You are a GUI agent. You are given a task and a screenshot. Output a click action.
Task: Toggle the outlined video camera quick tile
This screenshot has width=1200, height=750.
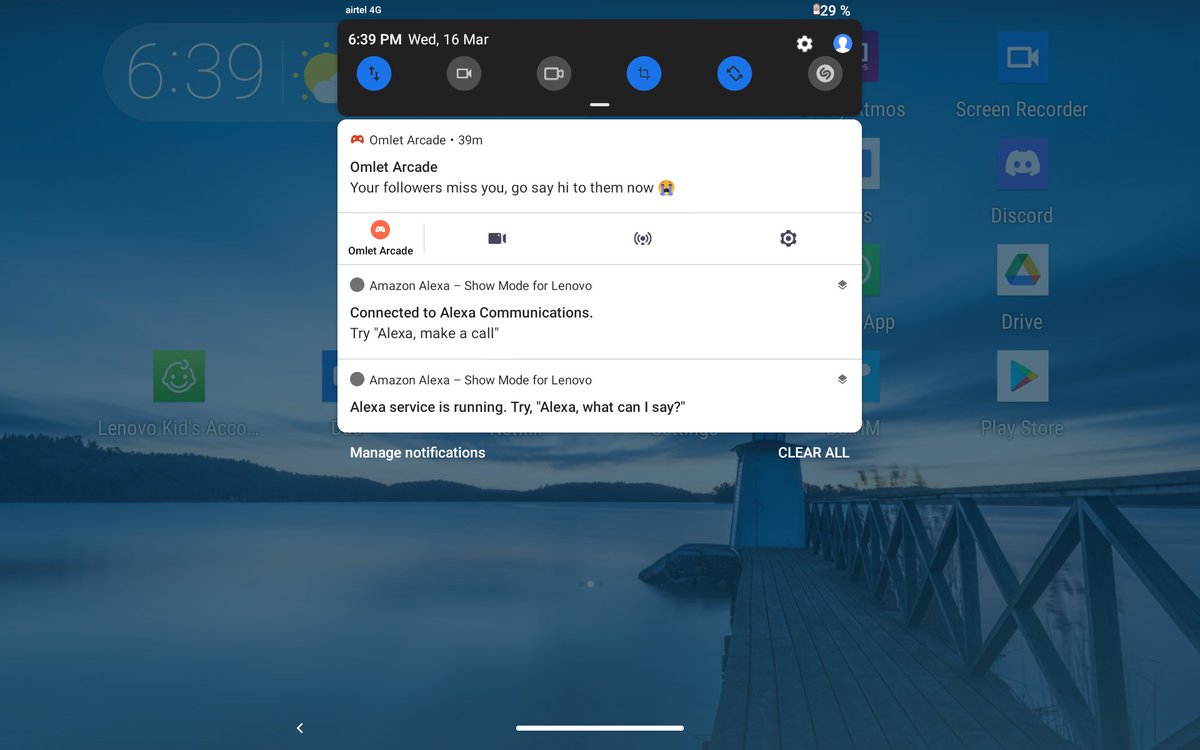[x=554, y=74]
